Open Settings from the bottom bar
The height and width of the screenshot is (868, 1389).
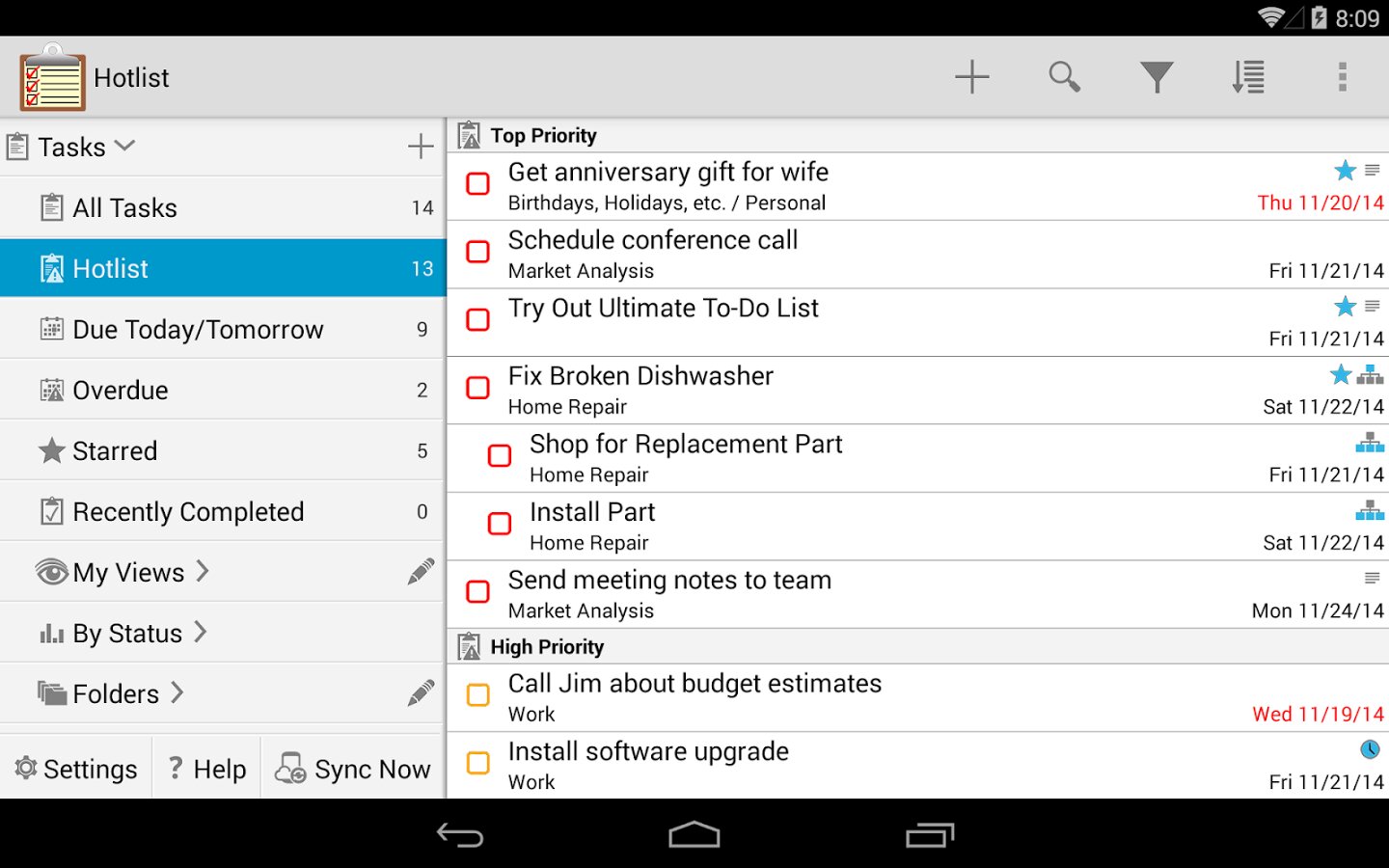coord(76,769)
